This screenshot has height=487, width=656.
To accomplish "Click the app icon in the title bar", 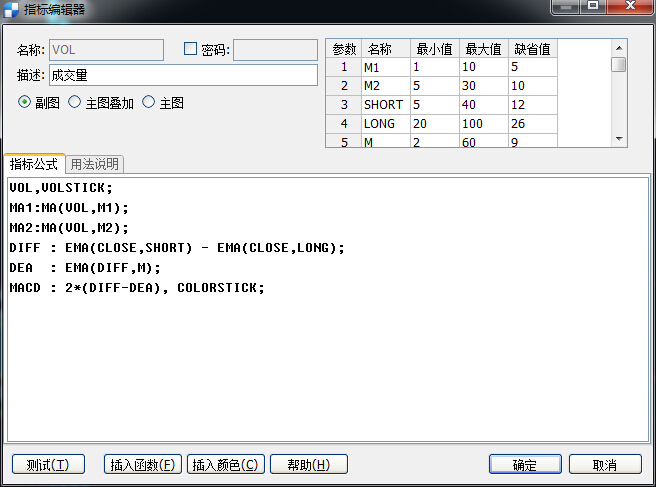I will [11, 9].
